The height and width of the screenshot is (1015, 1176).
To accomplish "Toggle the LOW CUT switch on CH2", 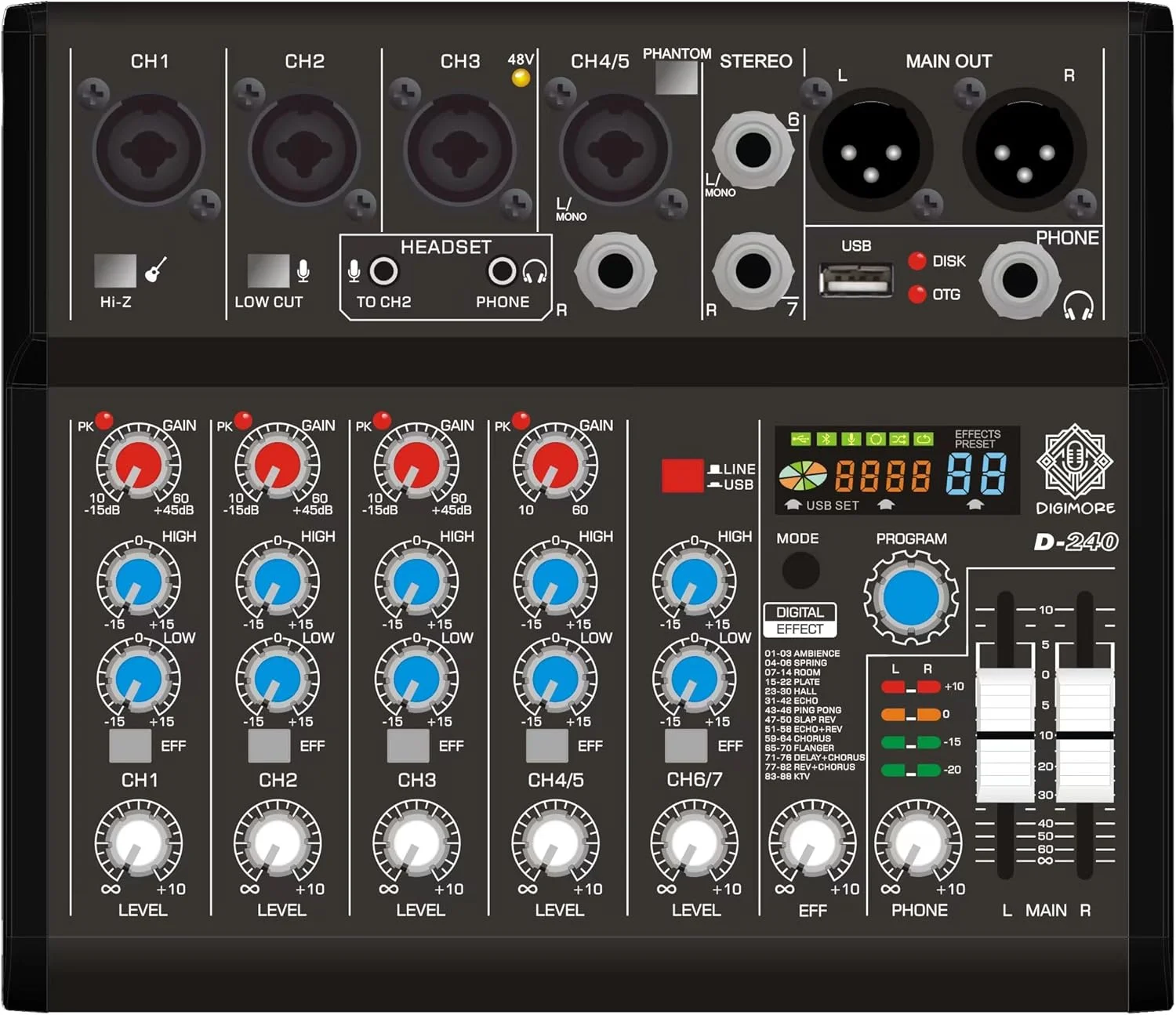I will click(268, 270).
